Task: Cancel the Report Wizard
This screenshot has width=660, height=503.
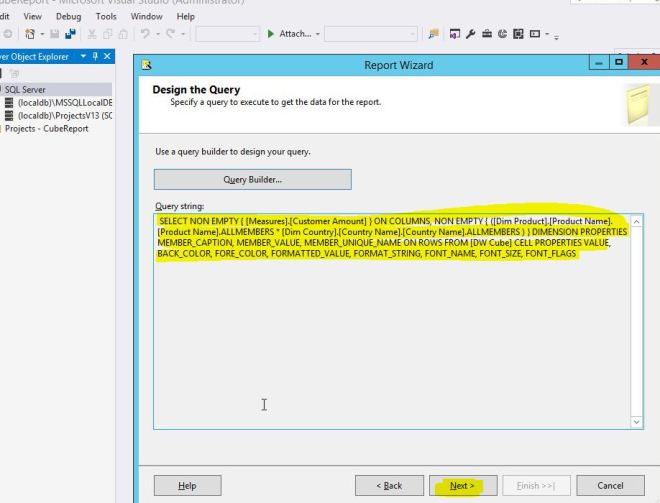Action: [x=607, y=486]
